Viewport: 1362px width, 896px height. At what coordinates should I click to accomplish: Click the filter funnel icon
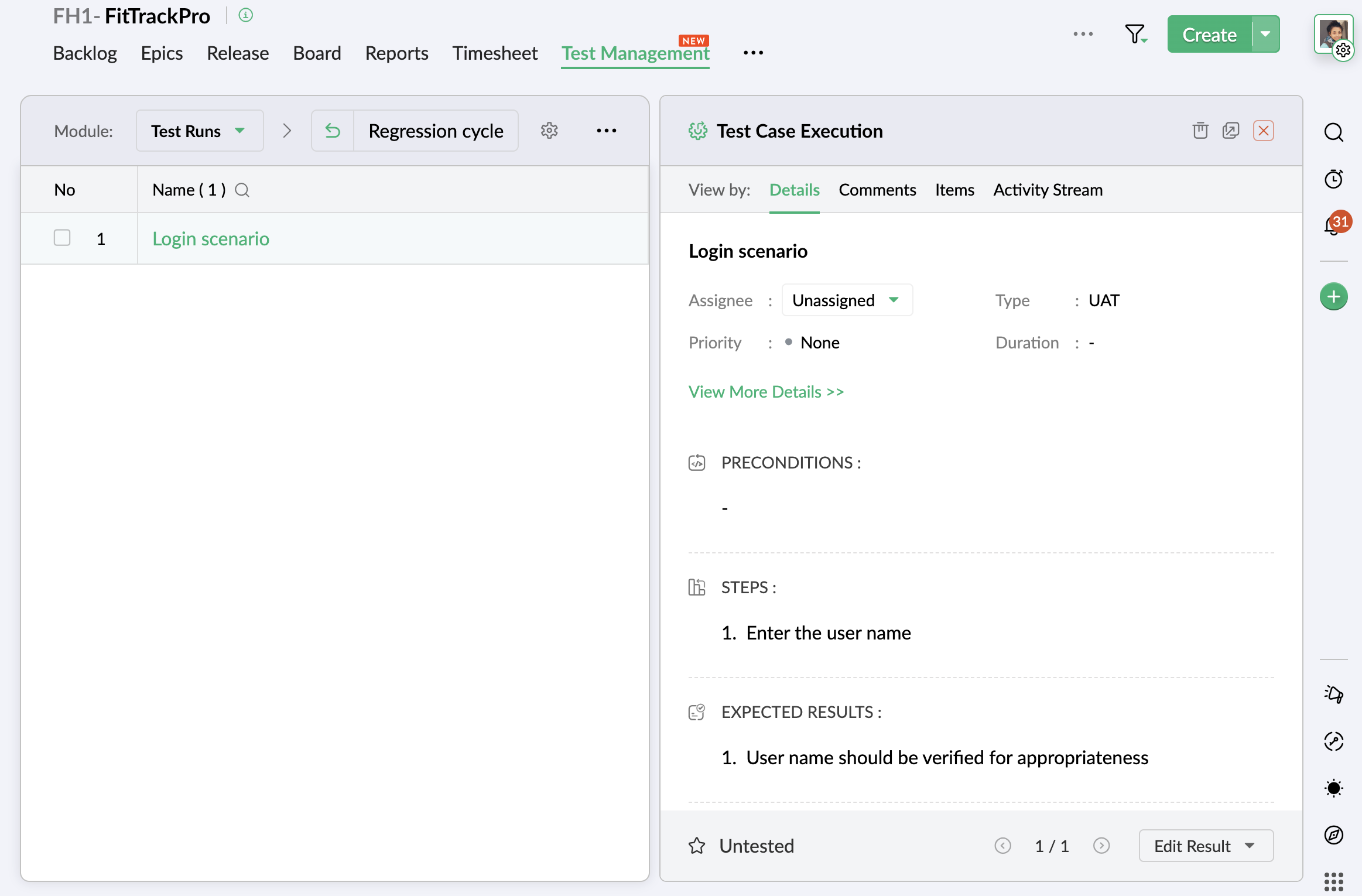(1135, 34)
